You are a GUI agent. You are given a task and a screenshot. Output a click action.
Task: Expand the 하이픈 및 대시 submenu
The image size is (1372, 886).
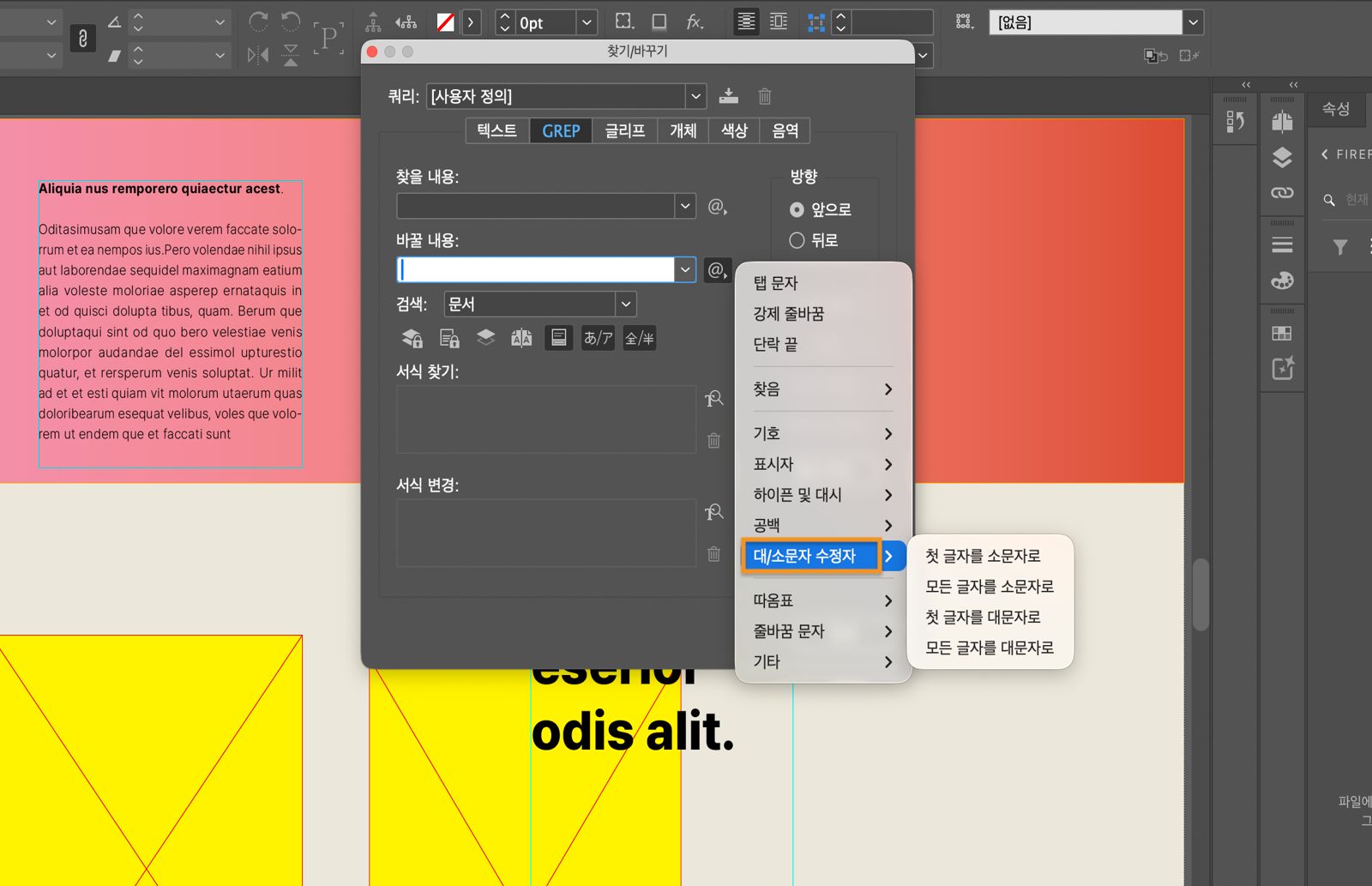822,495
